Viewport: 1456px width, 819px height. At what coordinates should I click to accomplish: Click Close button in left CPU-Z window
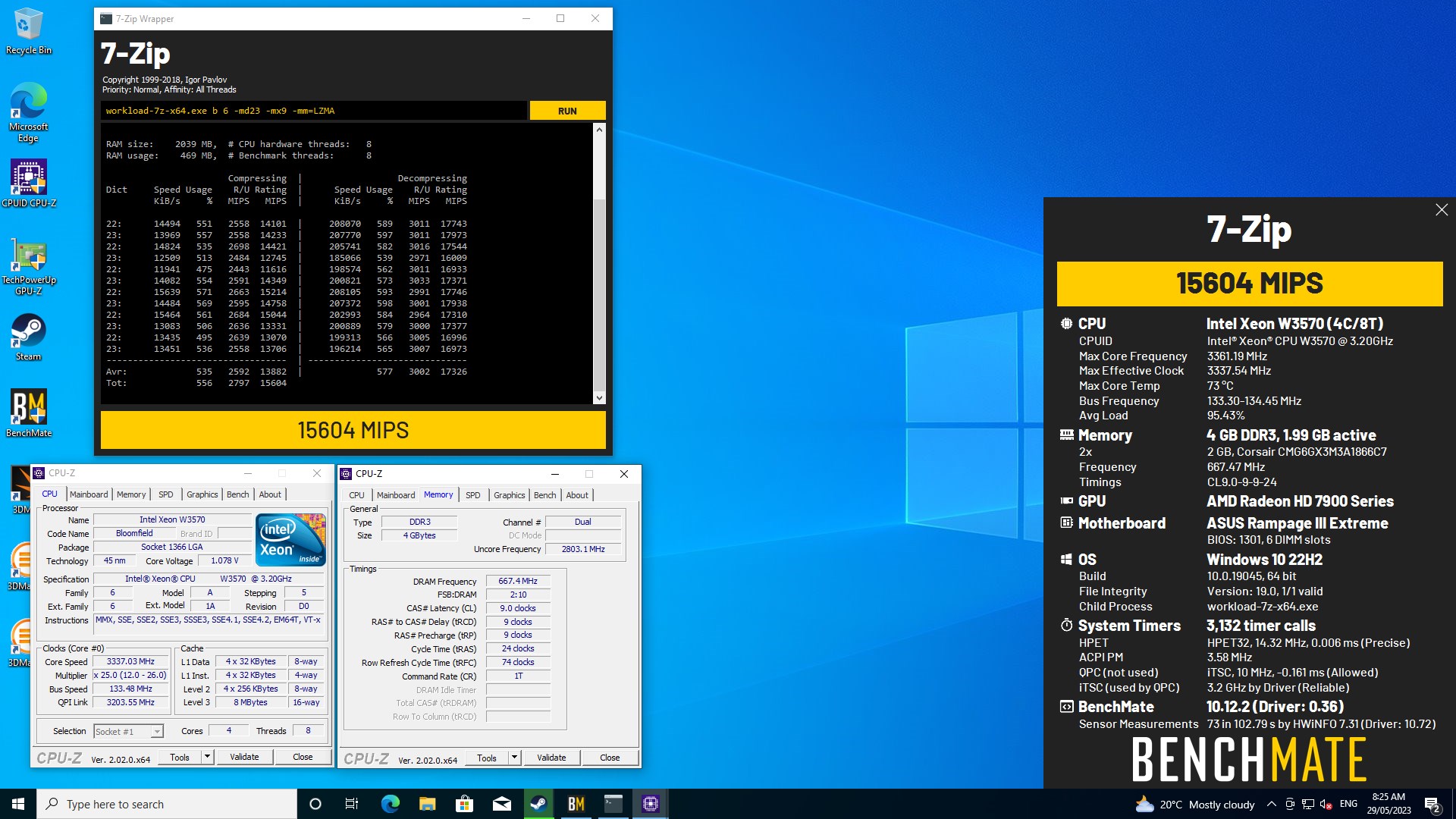pyautogui.click(x=303, y=758)
